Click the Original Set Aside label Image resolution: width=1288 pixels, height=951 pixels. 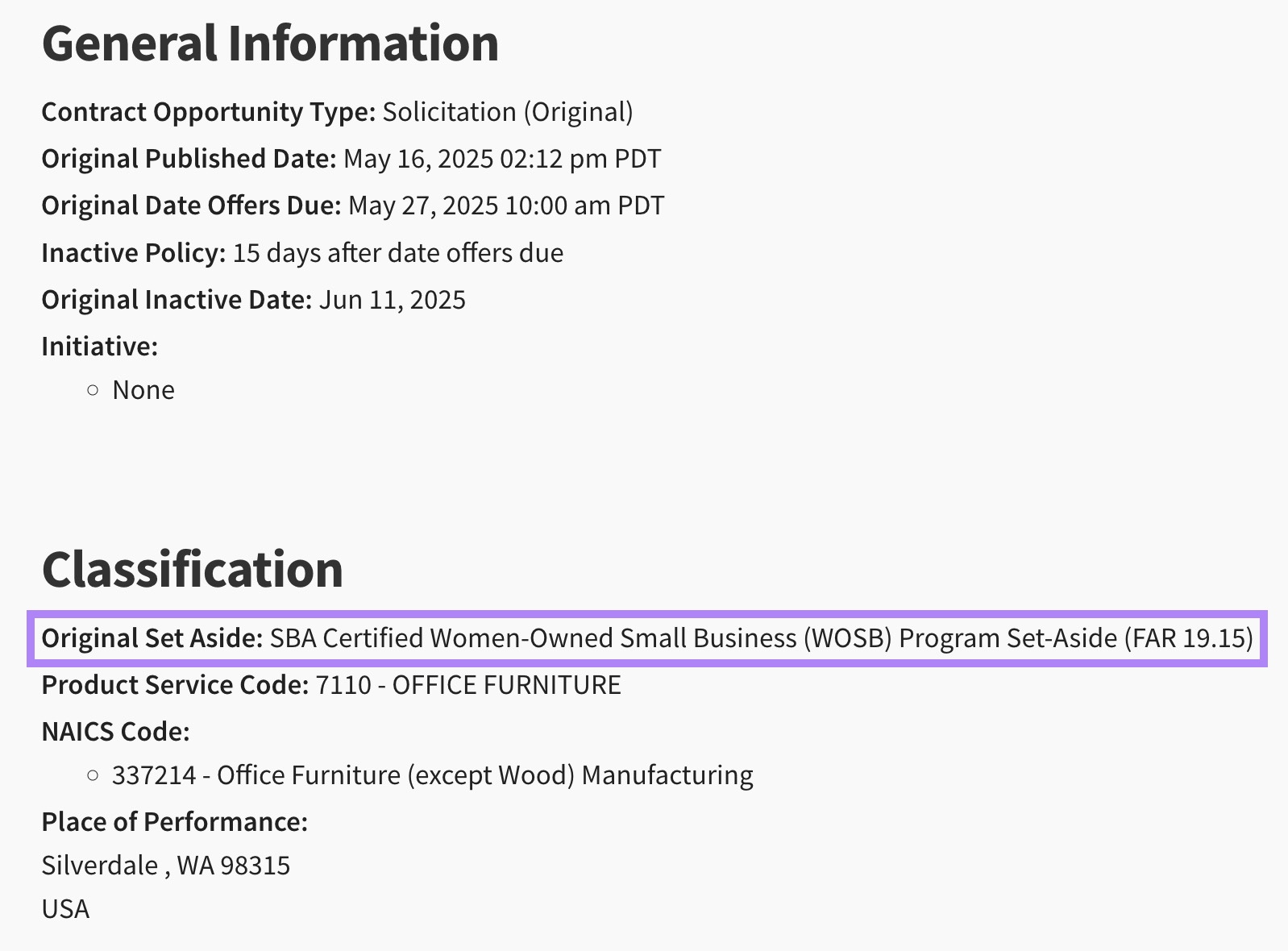click(x=152, y=638)
